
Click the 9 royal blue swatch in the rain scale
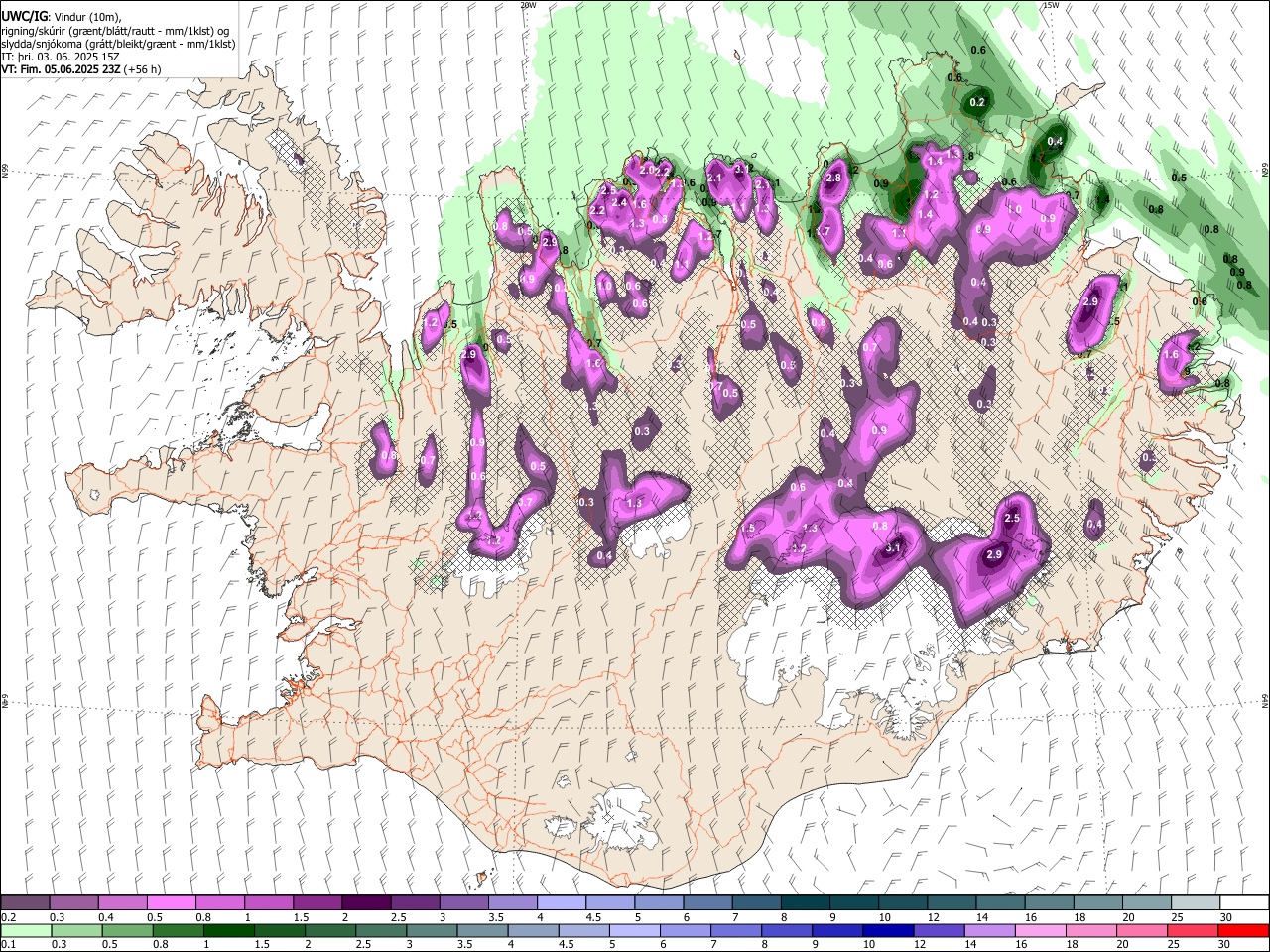pos(836,930)
